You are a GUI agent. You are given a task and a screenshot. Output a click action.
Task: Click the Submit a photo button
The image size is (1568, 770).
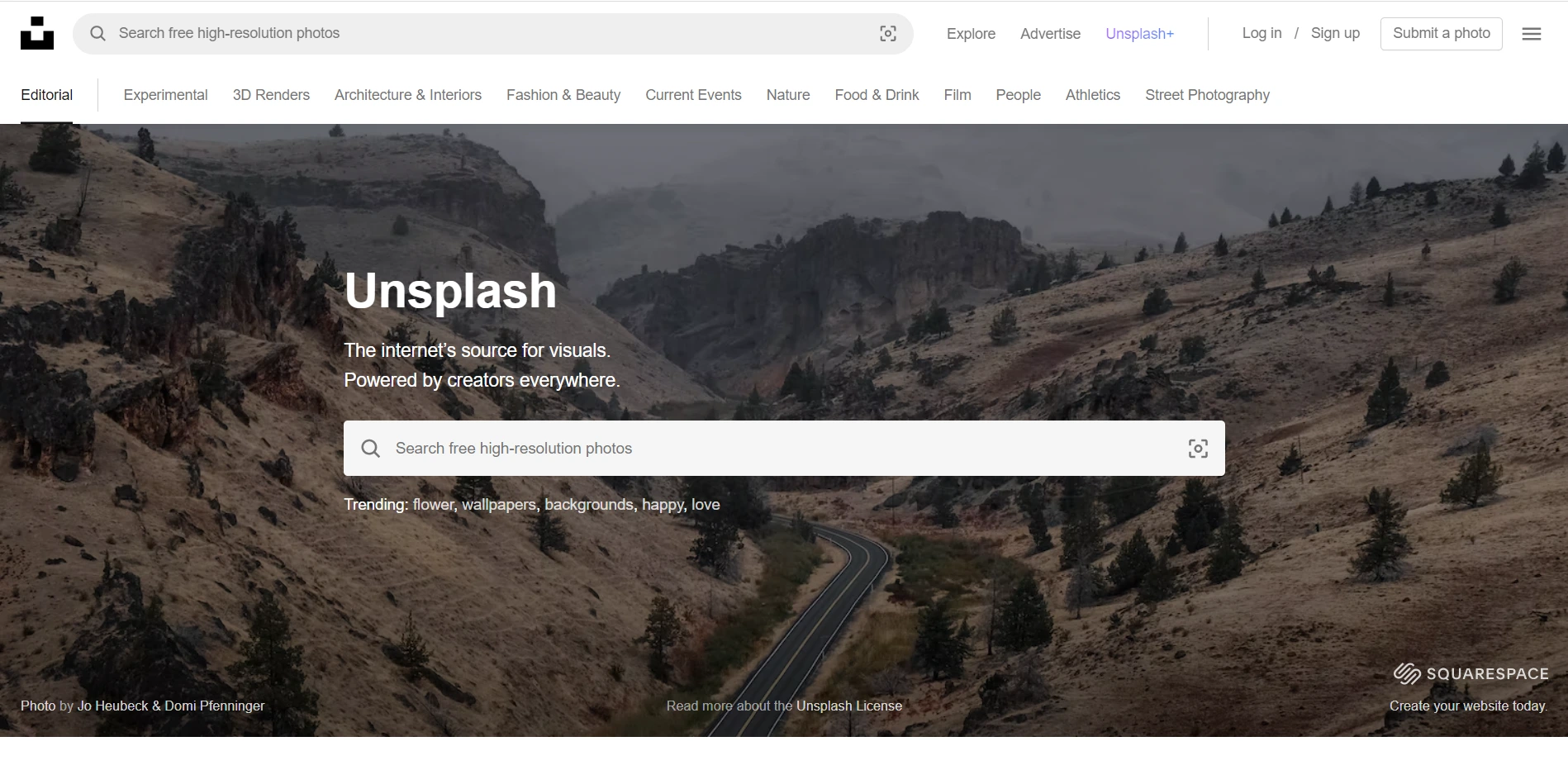coord(1442,34)
